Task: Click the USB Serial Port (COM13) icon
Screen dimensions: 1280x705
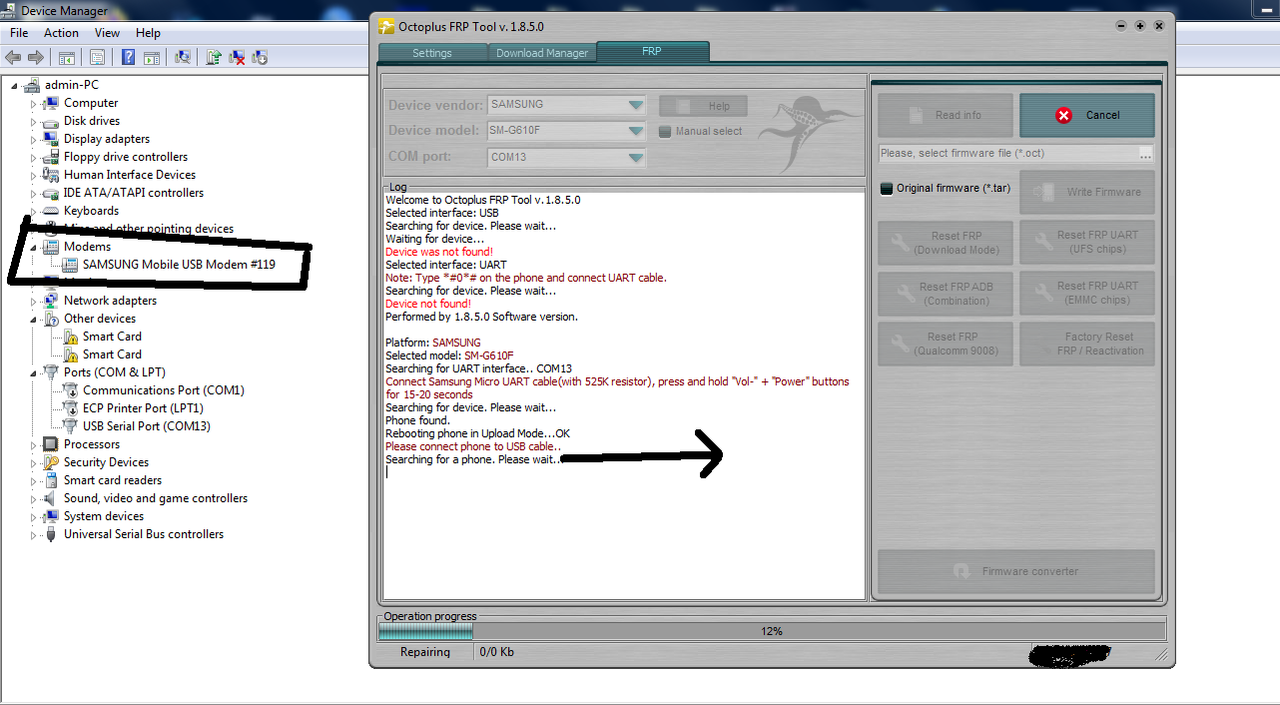Action: (70, 427)
